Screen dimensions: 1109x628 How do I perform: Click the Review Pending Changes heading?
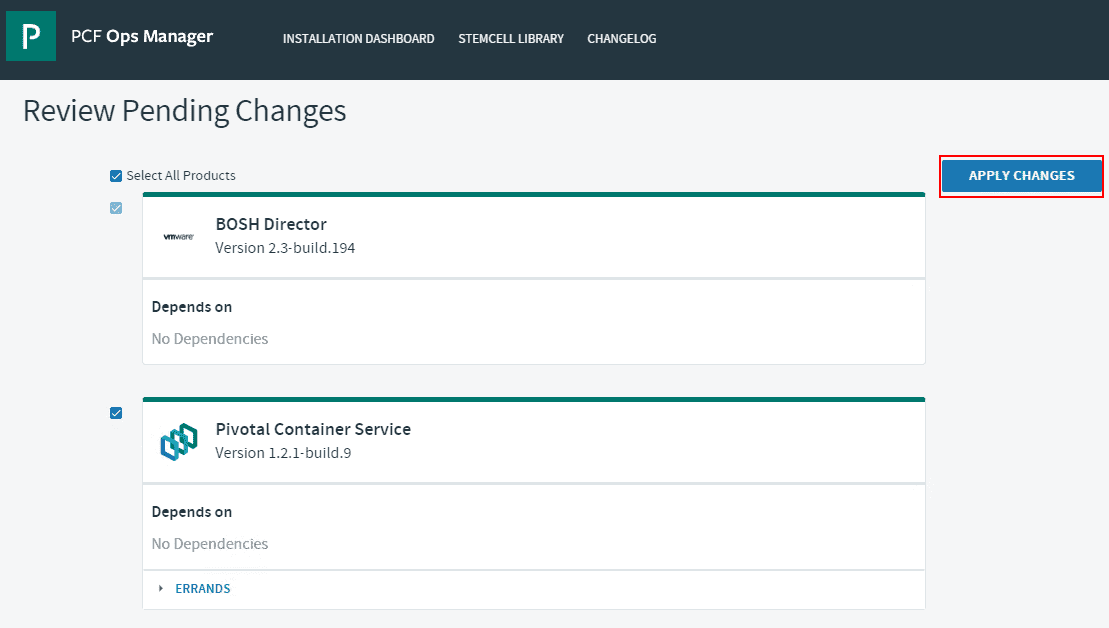coord(185,110)
